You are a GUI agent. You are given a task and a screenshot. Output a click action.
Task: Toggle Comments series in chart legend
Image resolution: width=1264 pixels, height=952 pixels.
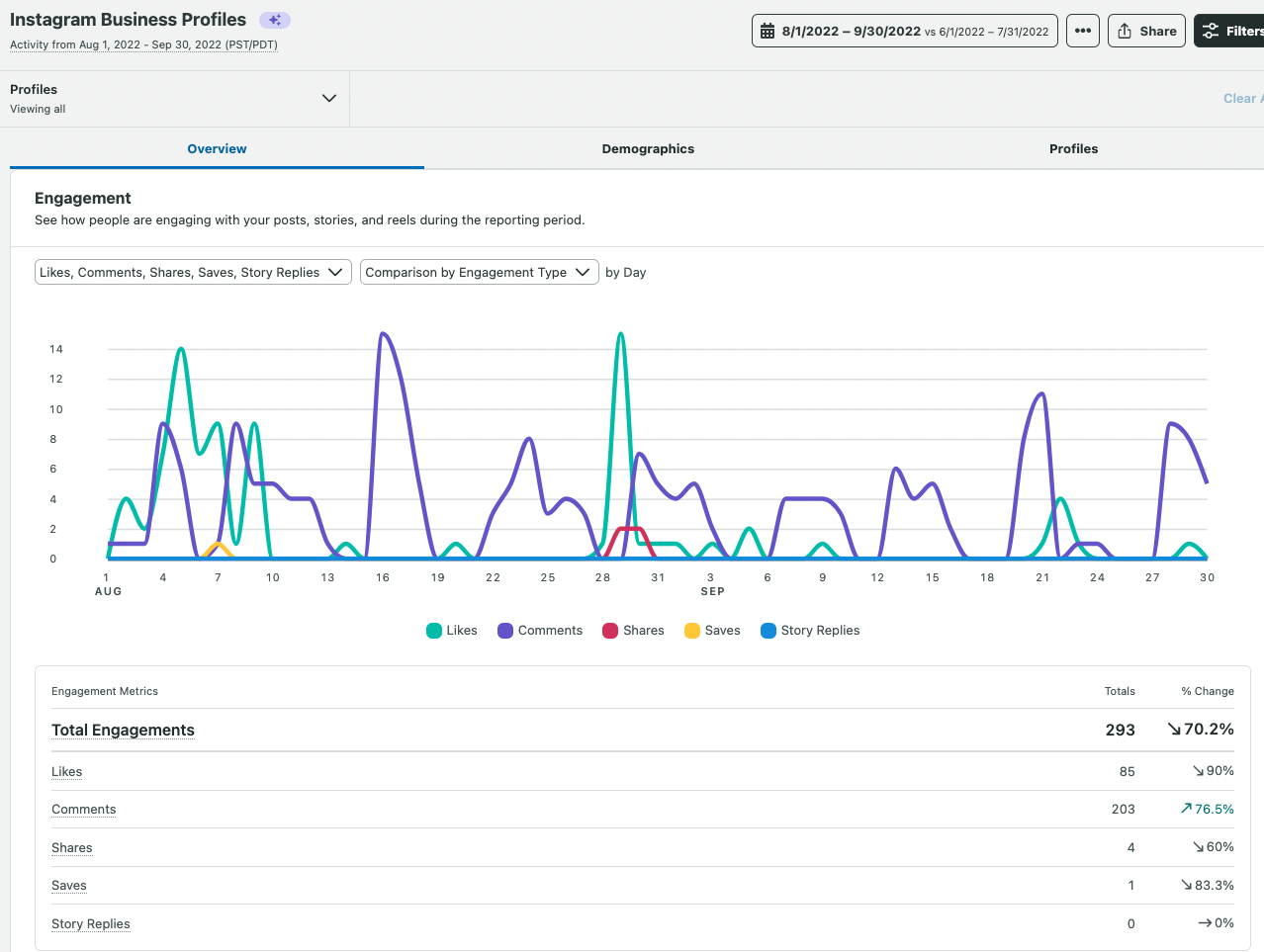point(540,631)
